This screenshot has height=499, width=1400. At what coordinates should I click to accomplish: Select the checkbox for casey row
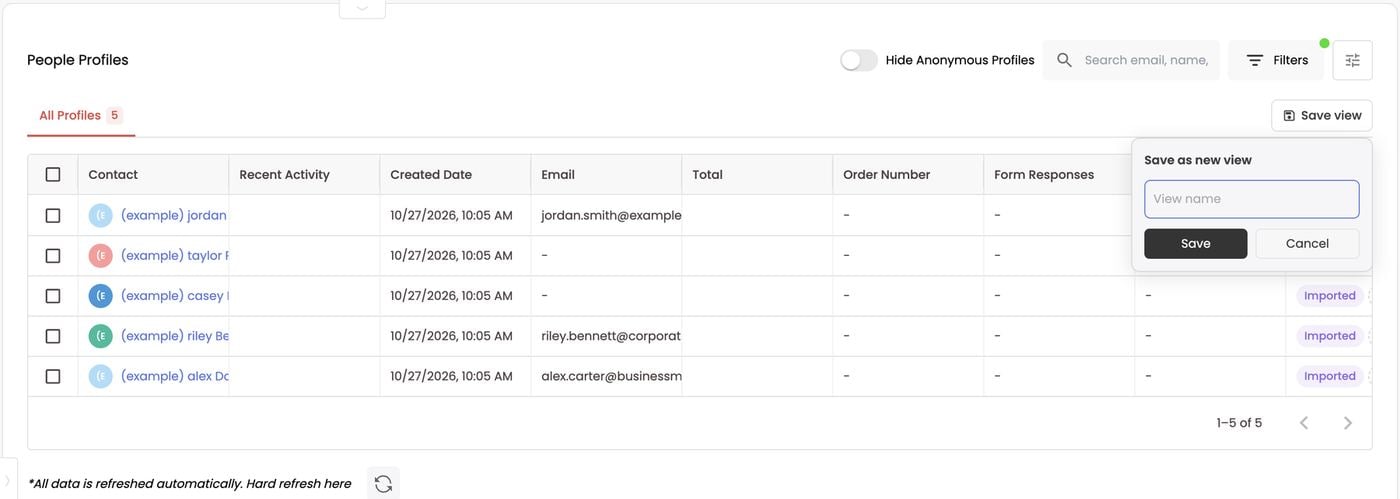[x=53, y=296]
